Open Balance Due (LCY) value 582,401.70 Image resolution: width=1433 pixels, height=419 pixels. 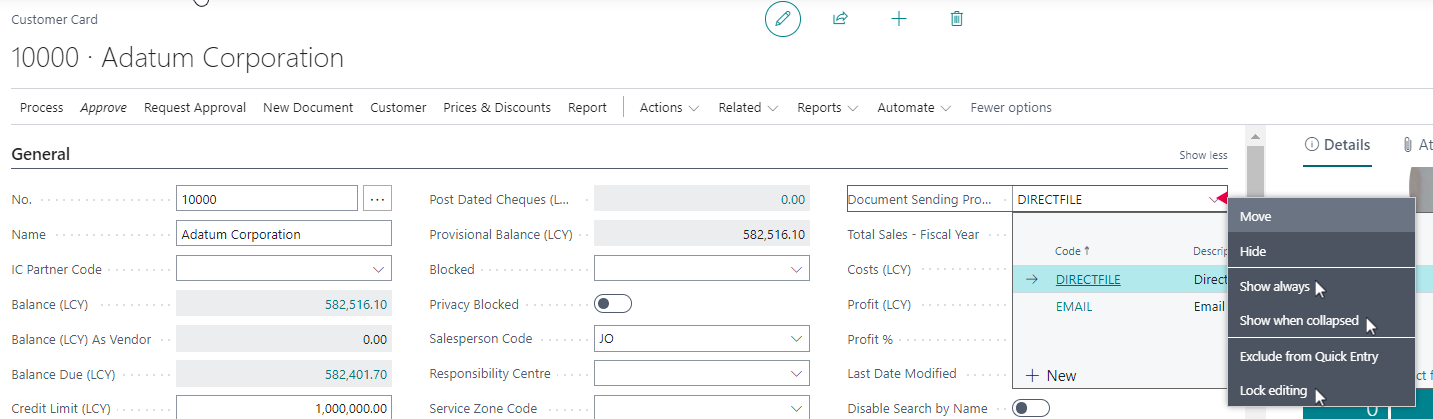(x=356, y=374)
